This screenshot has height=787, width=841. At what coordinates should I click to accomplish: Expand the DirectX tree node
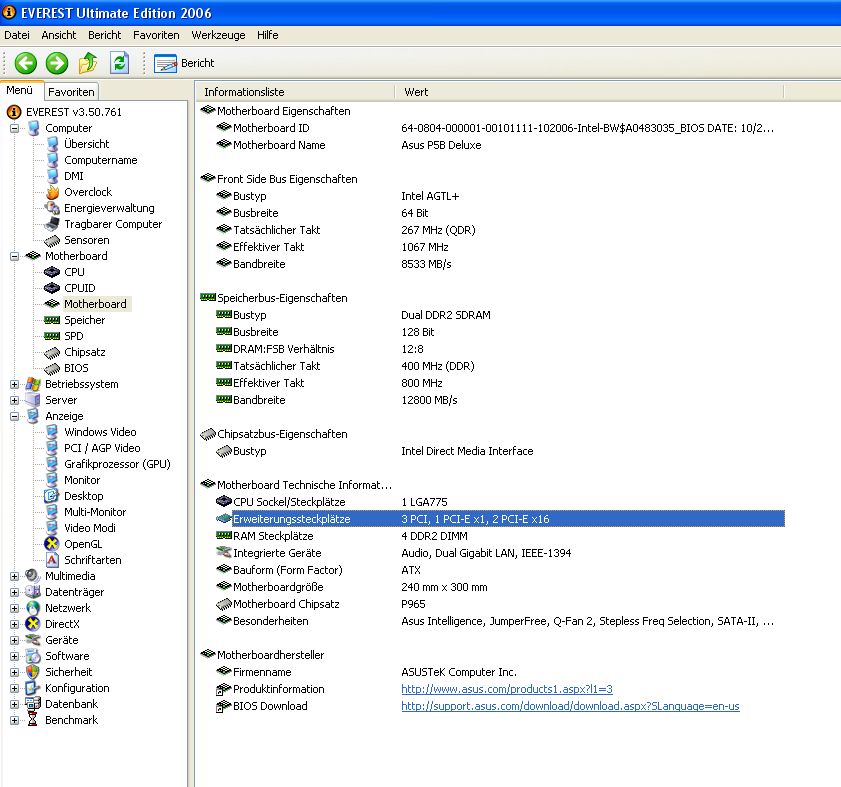pyautogui.click(x=14, y=624)
